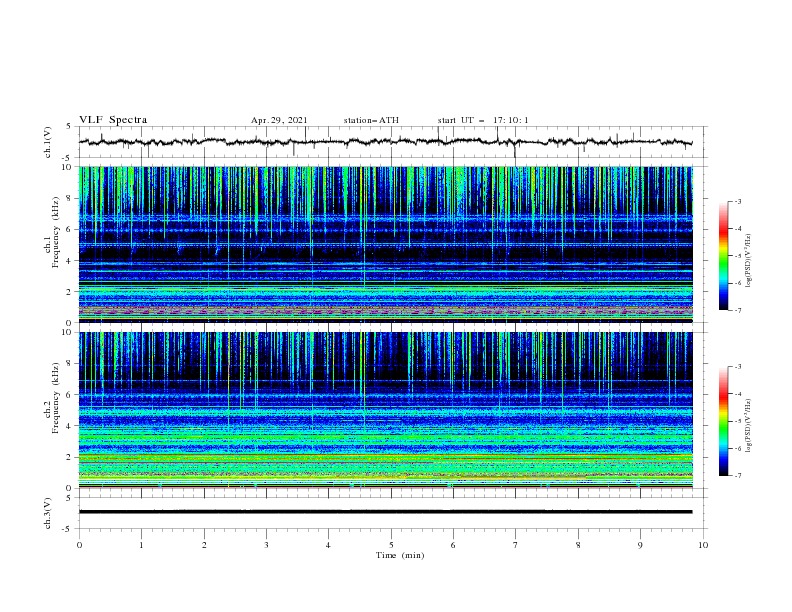Click the date 'Apr. 29, 2021'

(x=279, y=120)
